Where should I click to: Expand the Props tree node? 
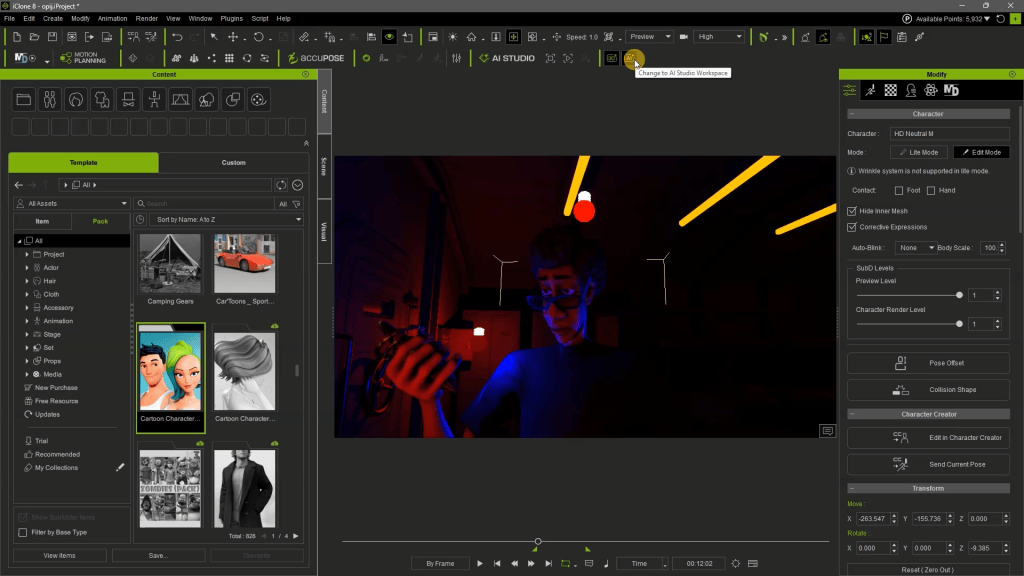click(27, 361)
